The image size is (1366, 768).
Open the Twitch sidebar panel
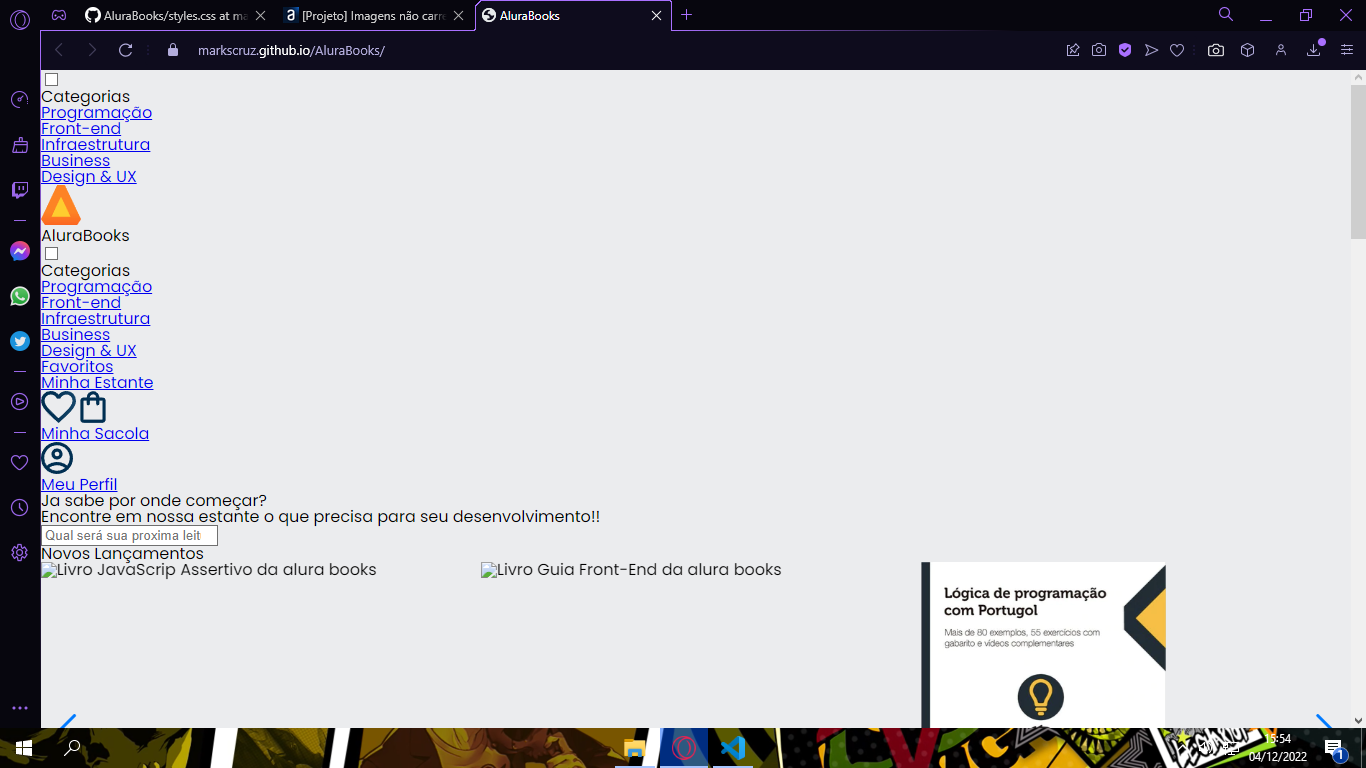20,190
